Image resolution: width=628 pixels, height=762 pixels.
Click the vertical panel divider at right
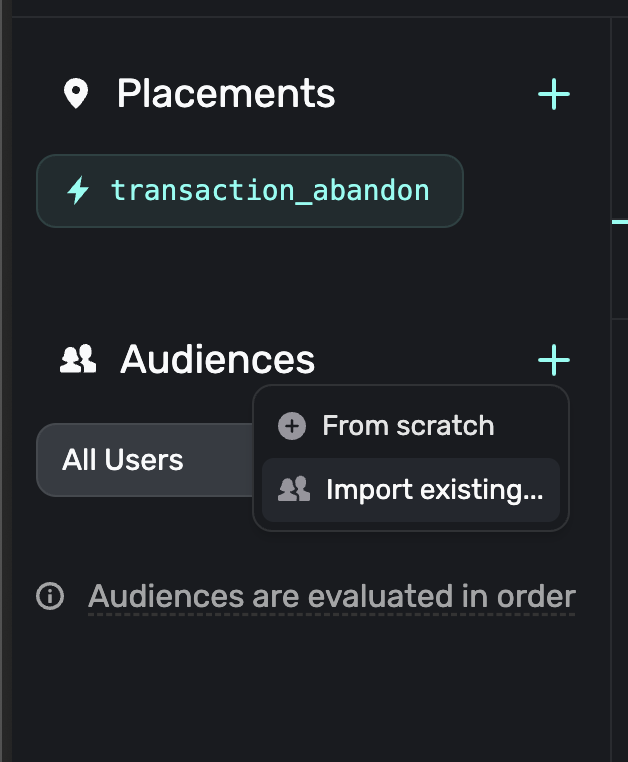pyautogui.click(x=611, y=500)
